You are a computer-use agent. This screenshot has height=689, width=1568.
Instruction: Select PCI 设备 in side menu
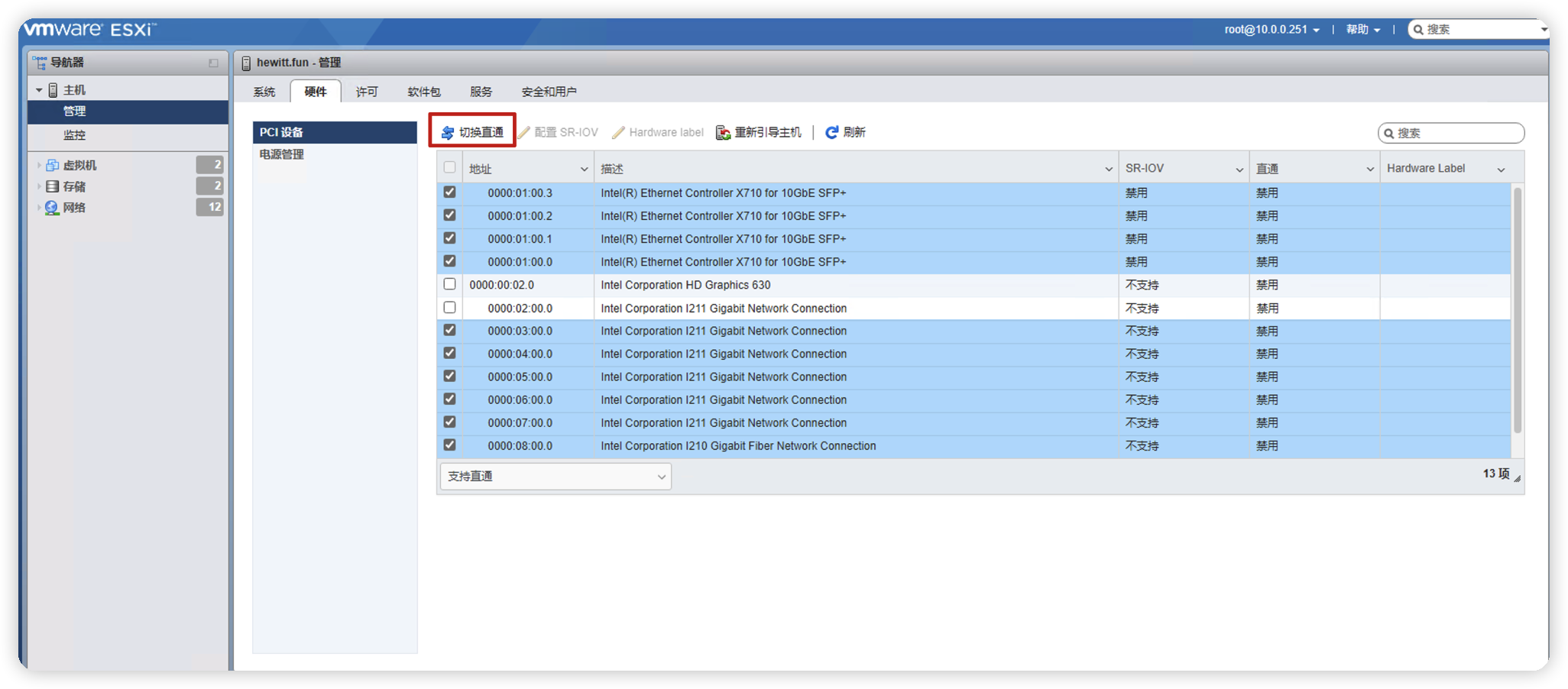pos(335,132)
